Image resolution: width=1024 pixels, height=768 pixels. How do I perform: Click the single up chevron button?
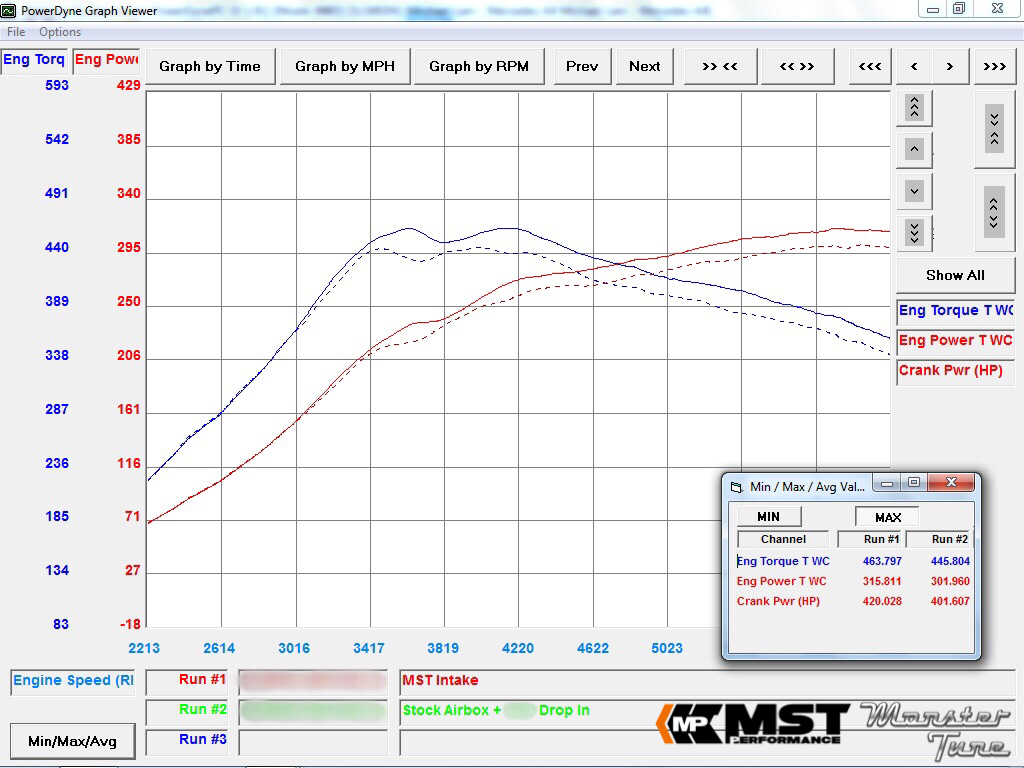tap(914, 150)
